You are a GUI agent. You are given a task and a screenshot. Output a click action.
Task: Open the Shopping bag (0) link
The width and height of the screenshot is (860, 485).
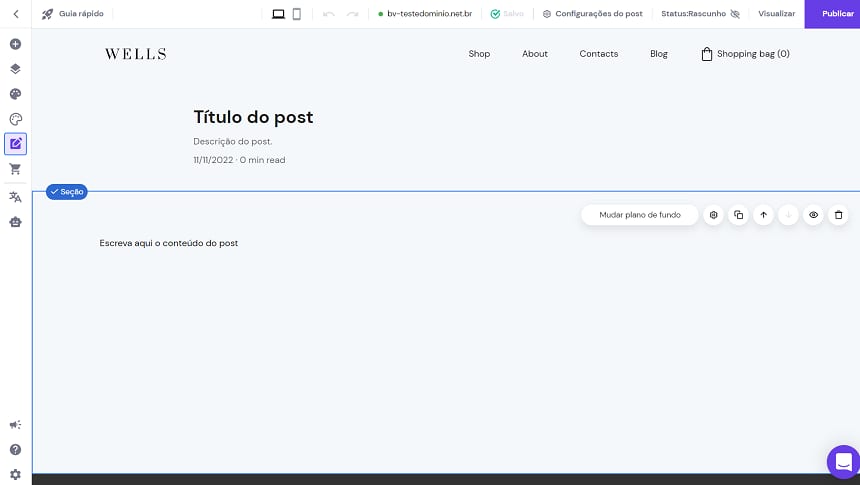click(x=745, y=54)
